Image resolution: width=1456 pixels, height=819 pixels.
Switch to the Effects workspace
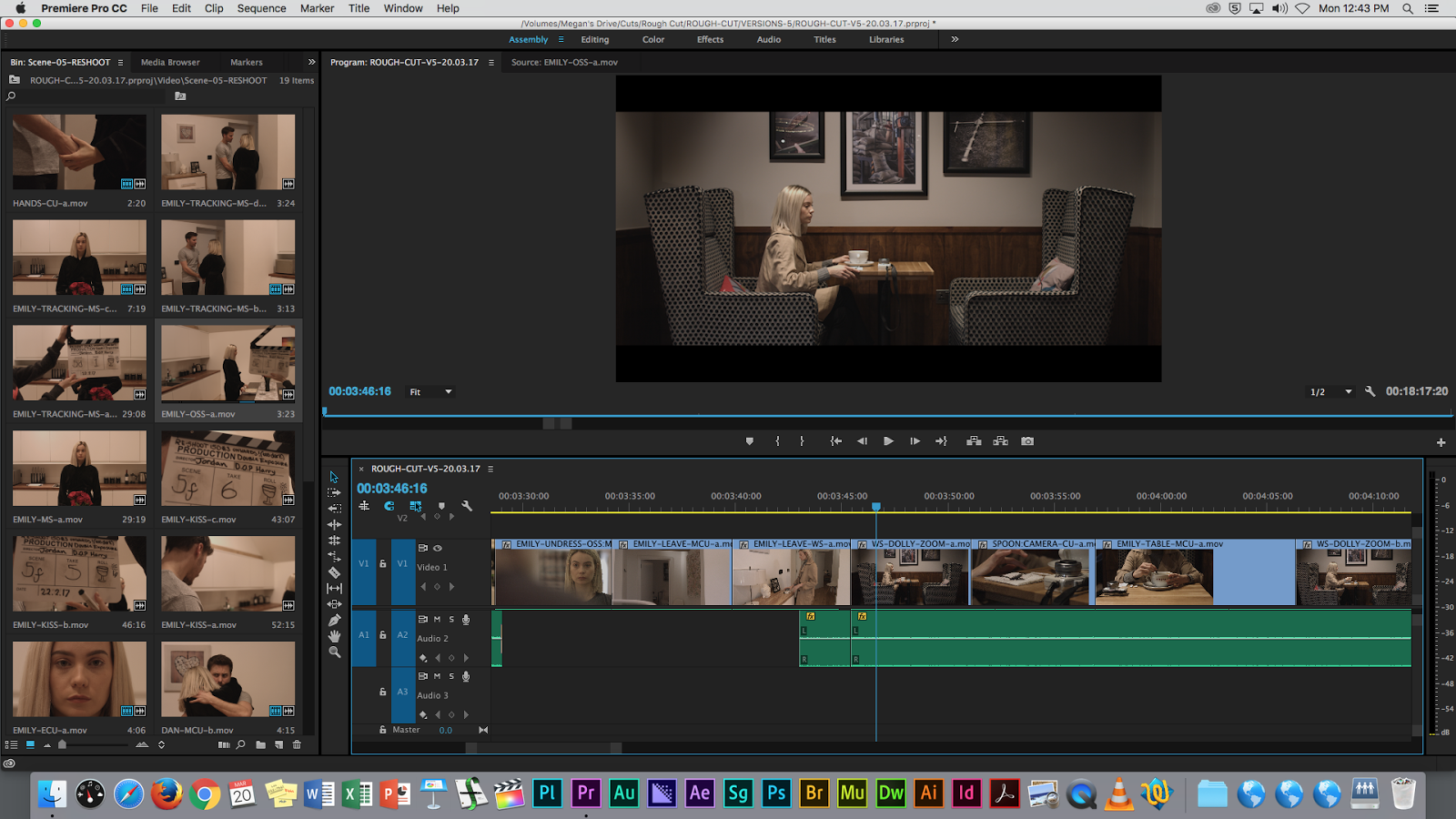pyautogui.click(x=711, y=40)
